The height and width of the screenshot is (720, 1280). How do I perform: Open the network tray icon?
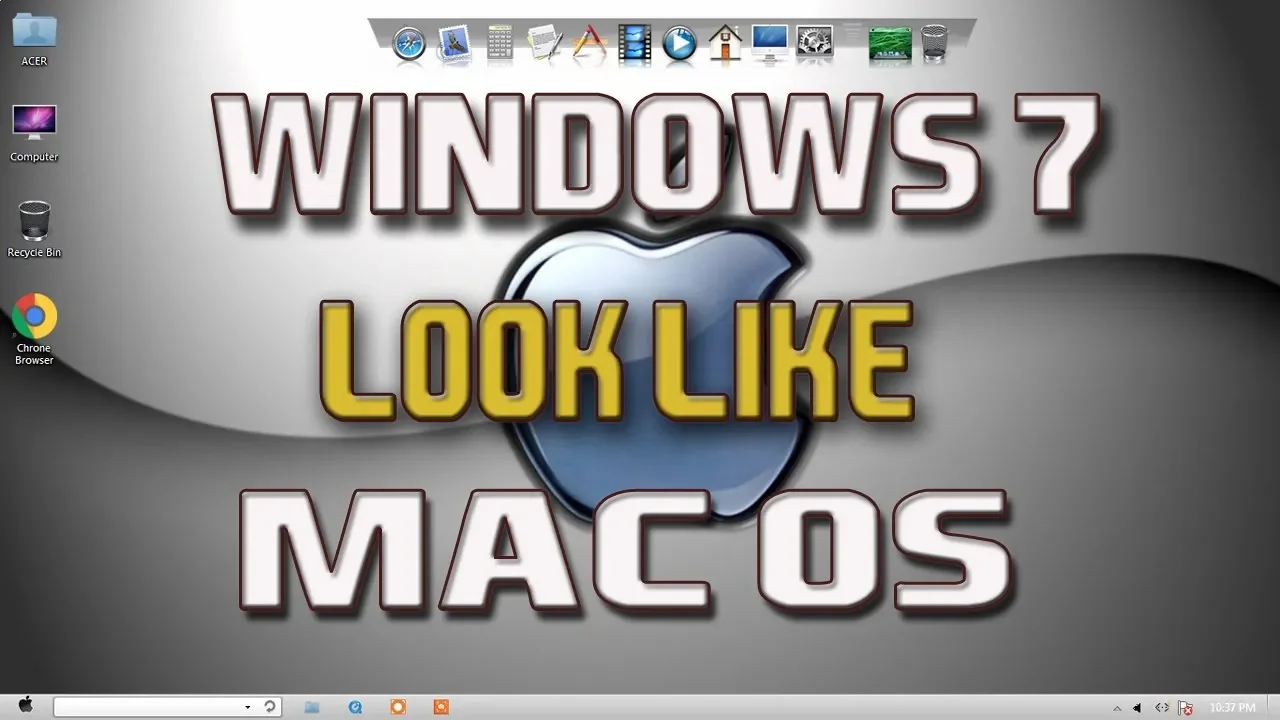tap(1162, 708)
